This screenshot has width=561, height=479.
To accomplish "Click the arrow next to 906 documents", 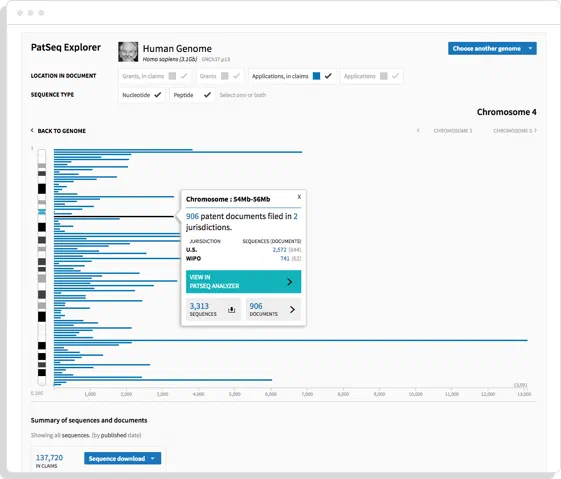I will point(292,309).
